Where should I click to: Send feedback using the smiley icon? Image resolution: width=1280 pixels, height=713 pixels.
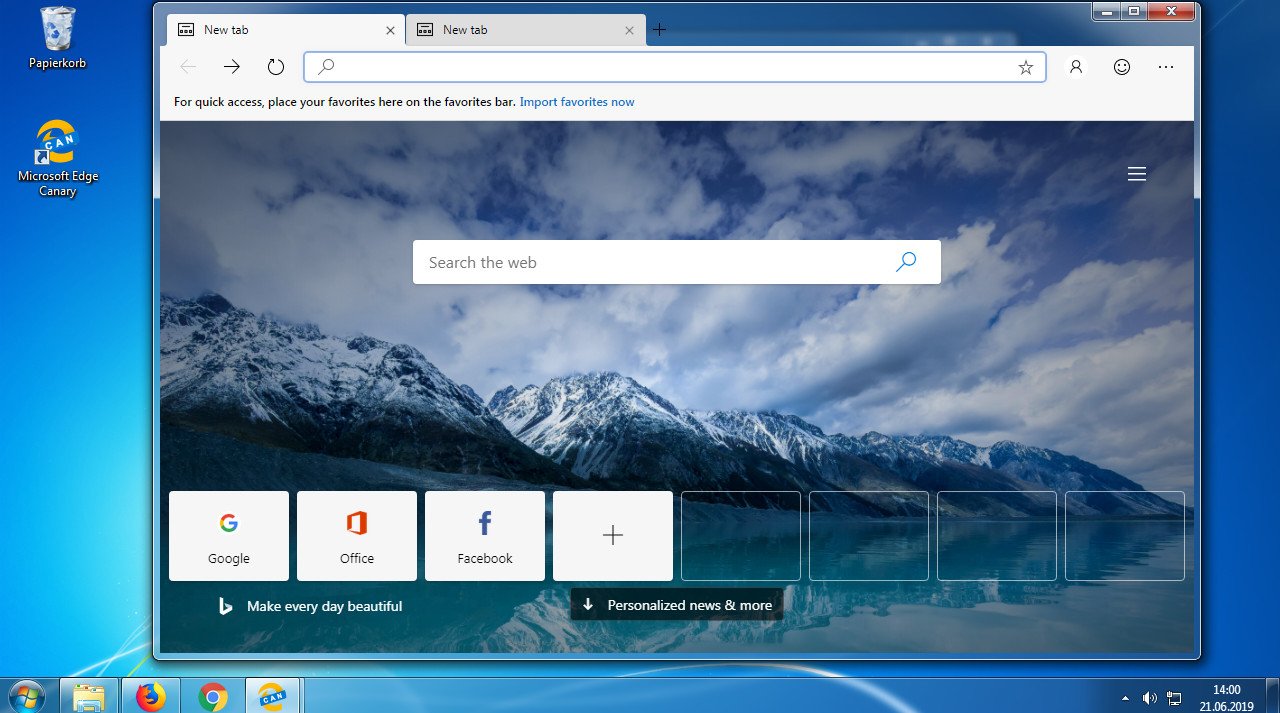click(1121, 66)
